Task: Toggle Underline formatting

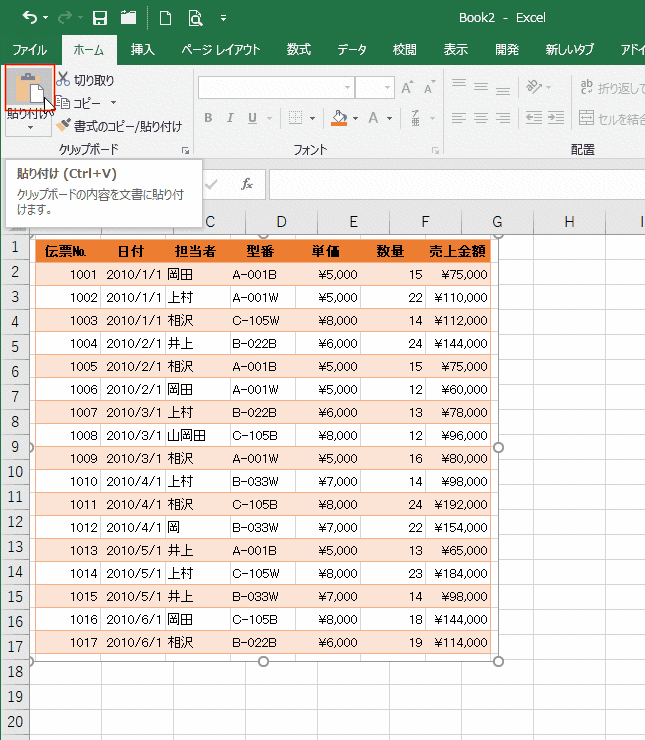Action: pos(252,118)
